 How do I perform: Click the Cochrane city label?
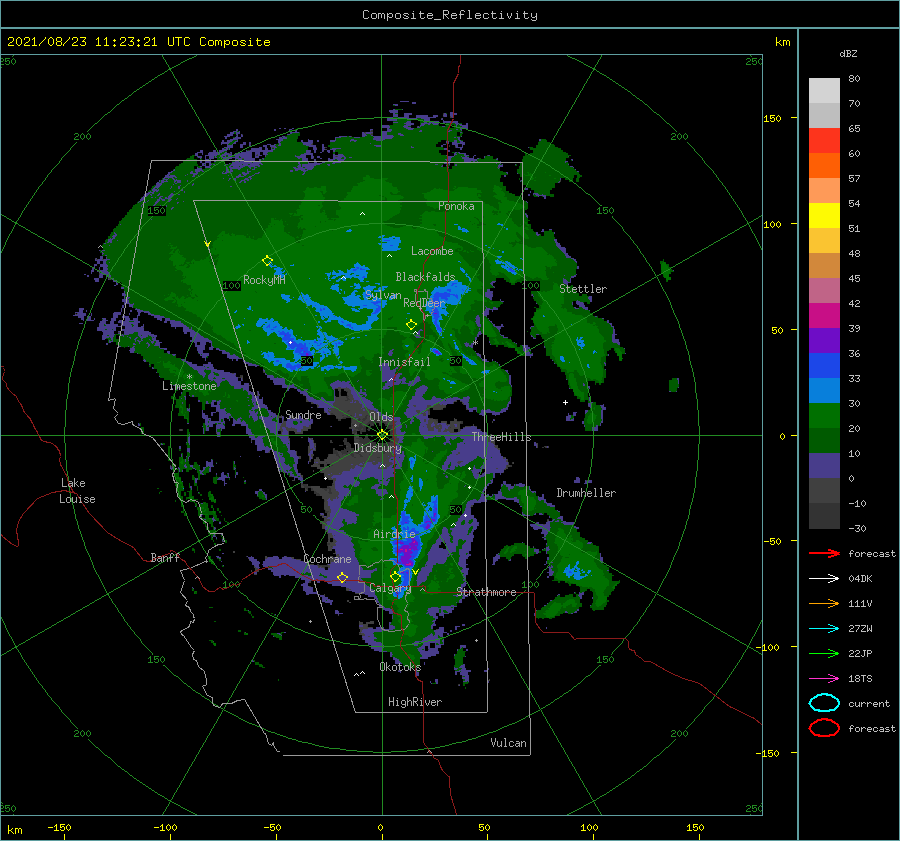tap(327, 559)
